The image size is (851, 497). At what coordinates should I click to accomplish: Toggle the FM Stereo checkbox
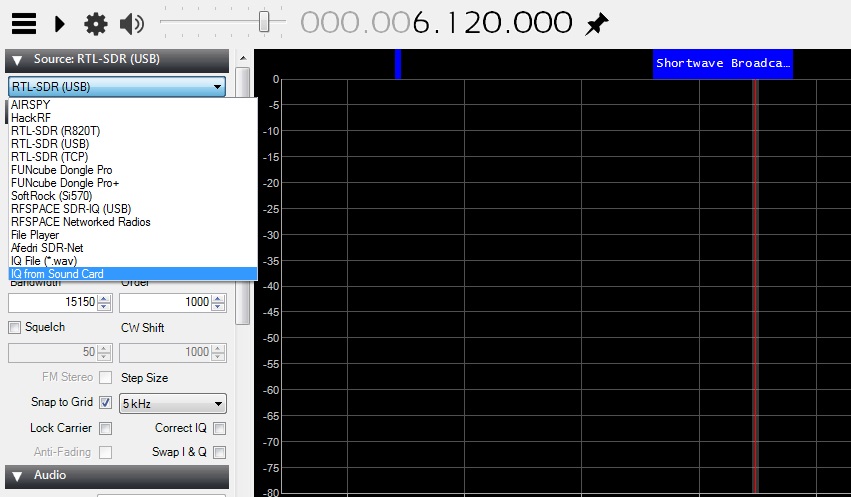[106, 377]
